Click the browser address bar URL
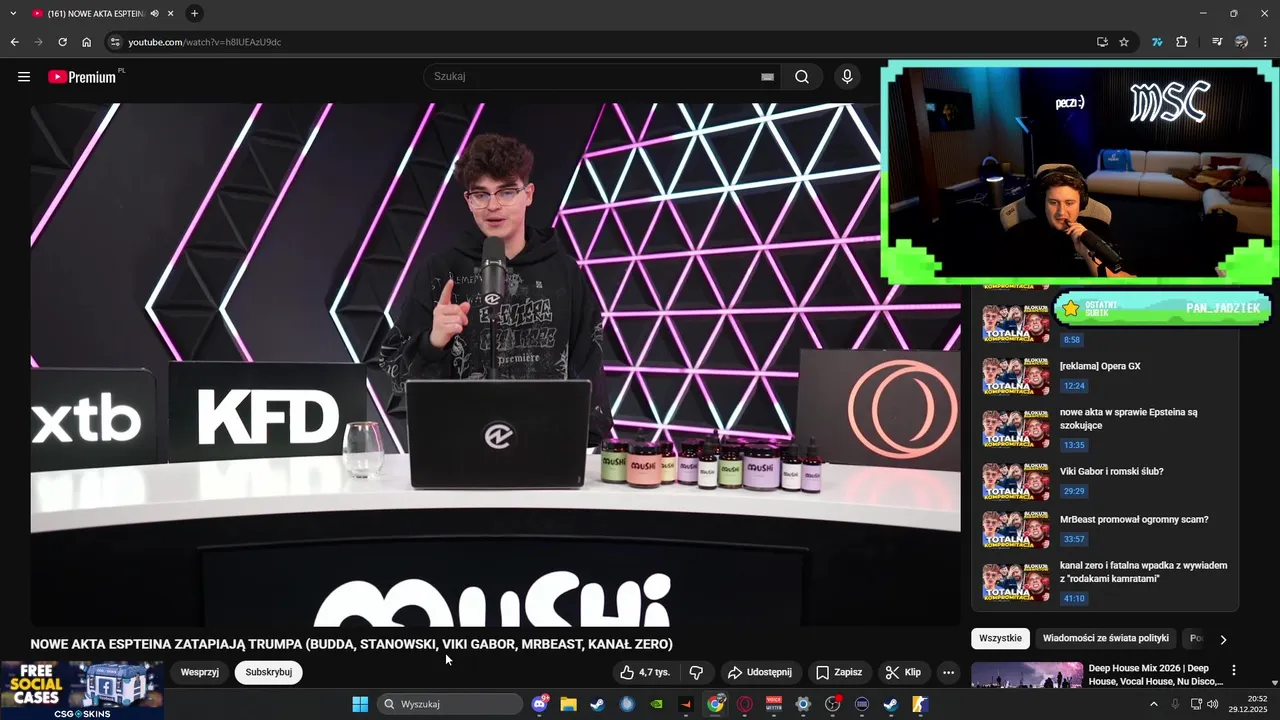Image resolution: width=1280 pixels, height=720 pixels. coord(204,42)
